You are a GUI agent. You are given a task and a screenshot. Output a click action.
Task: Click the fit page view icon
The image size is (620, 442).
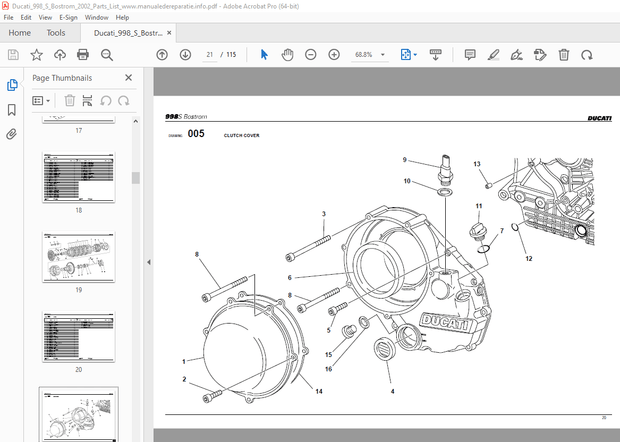point(405,55)
